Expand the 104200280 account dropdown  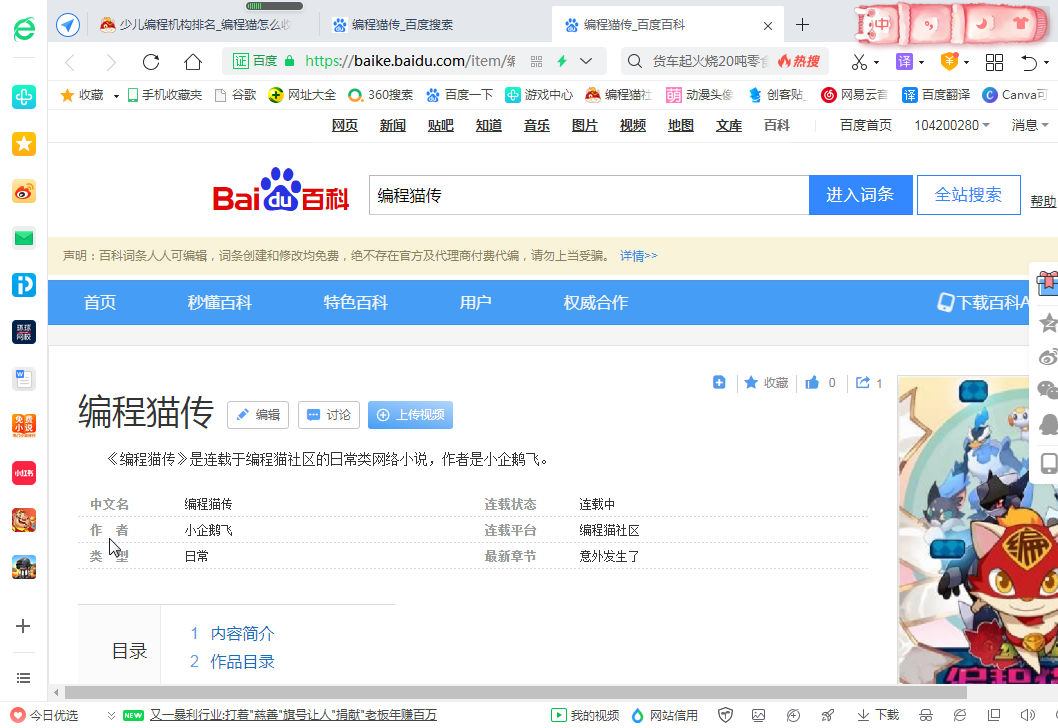coord(986,125)
